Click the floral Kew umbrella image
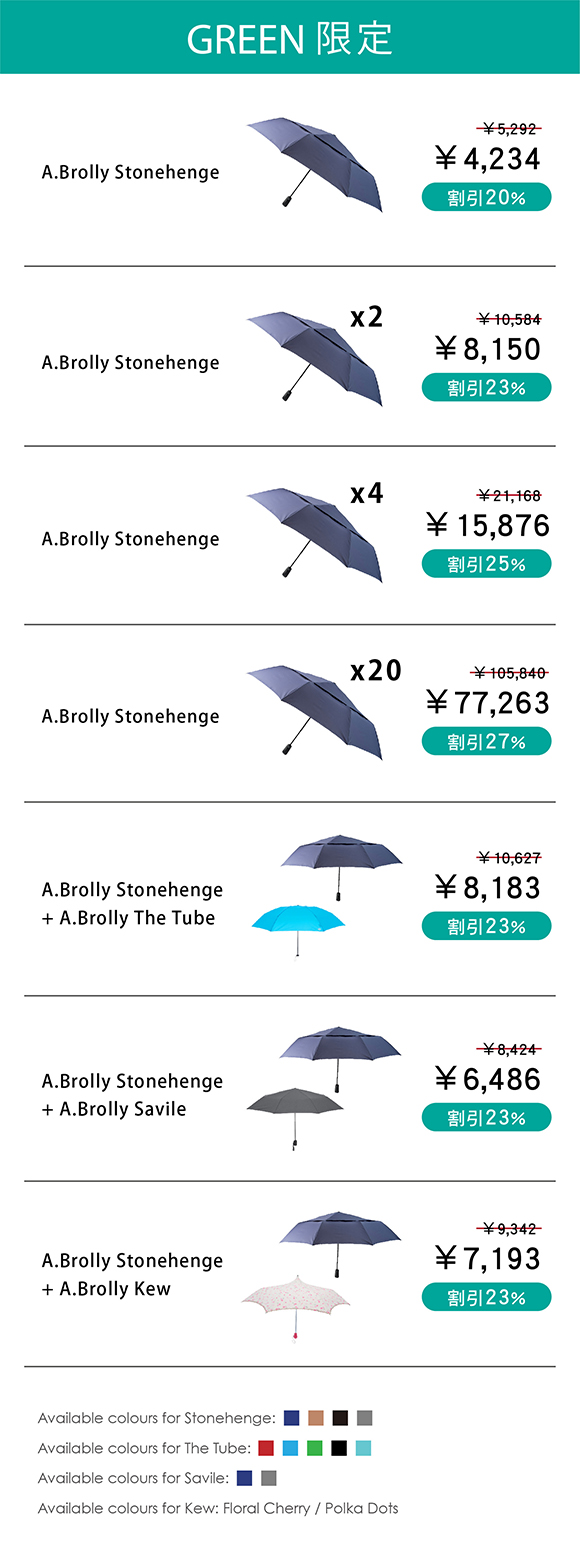580x1558 pixels. pyautogui.click(x=294, y=1306)
